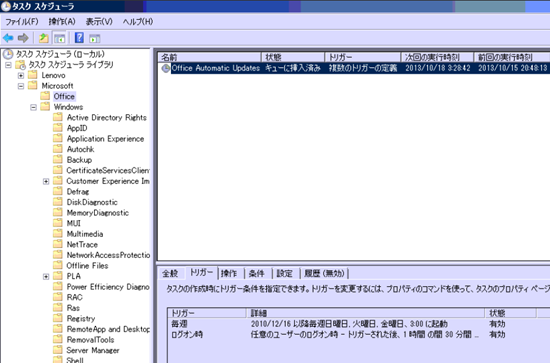Select RemoteApp and Desktop tree item
Viewport: 550px width, 363px height.
108,329
